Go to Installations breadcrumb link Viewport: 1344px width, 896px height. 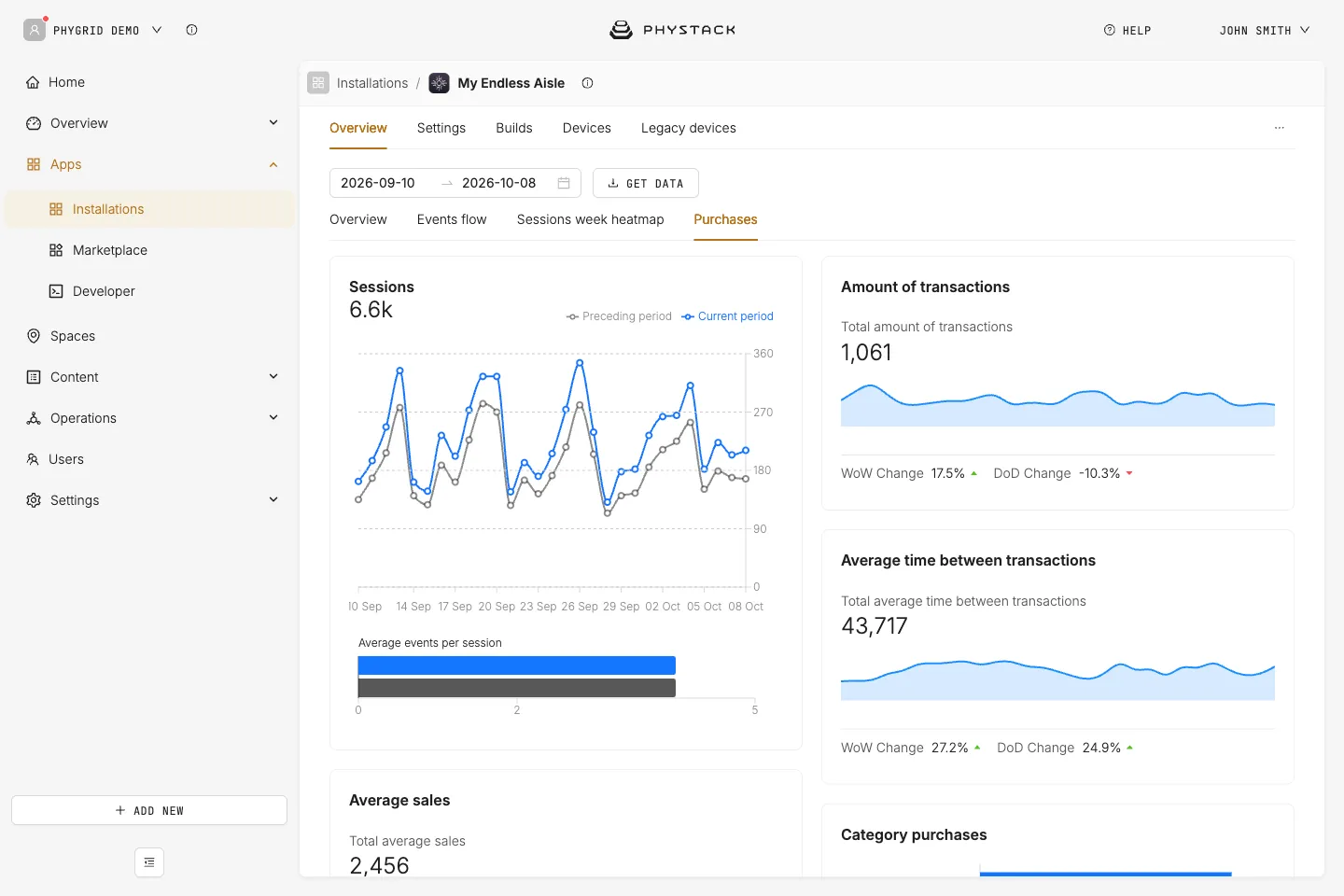pos(372,83)
